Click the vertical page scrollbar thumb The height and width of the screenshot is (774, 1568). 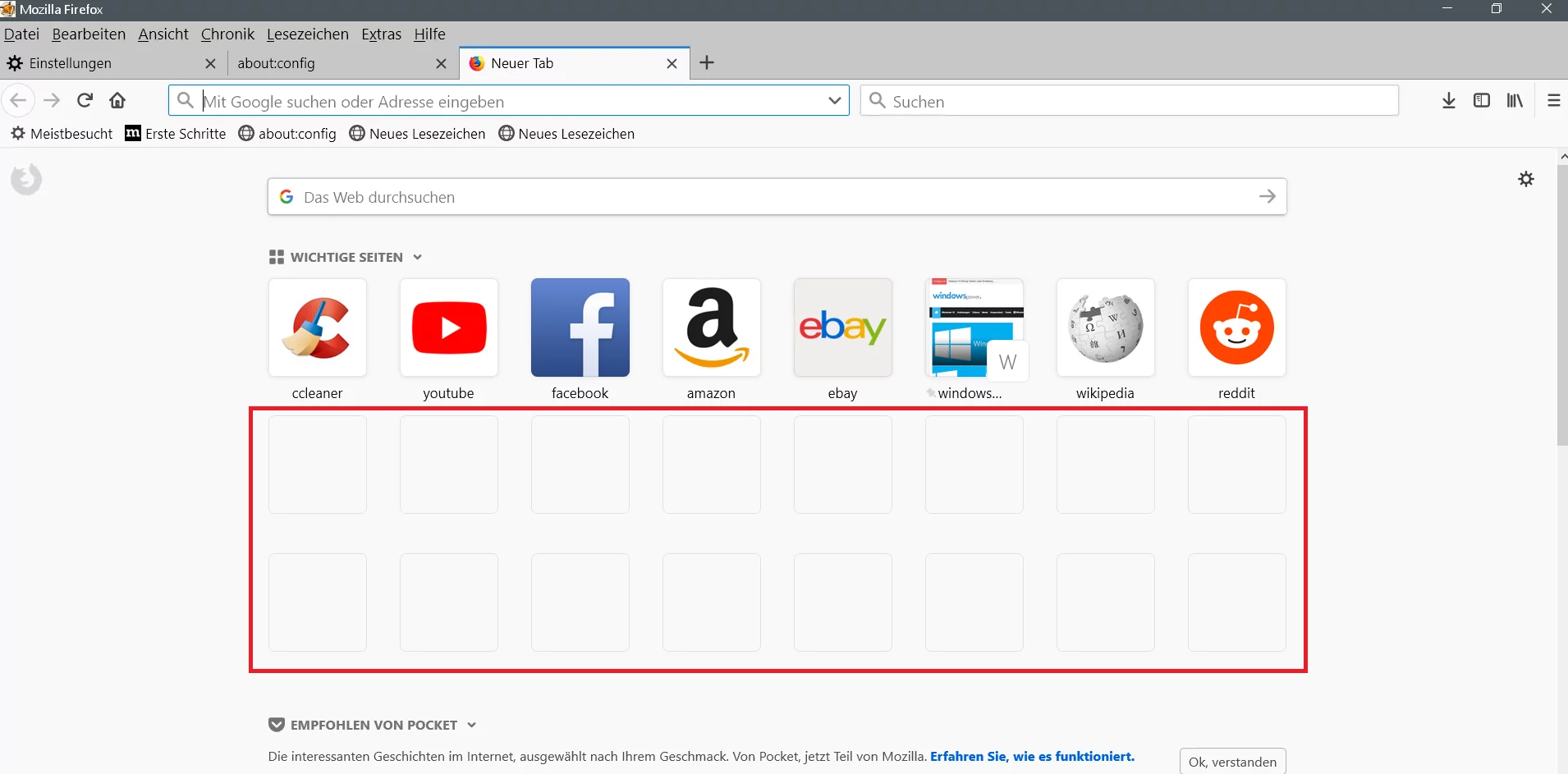point(1562,305)
